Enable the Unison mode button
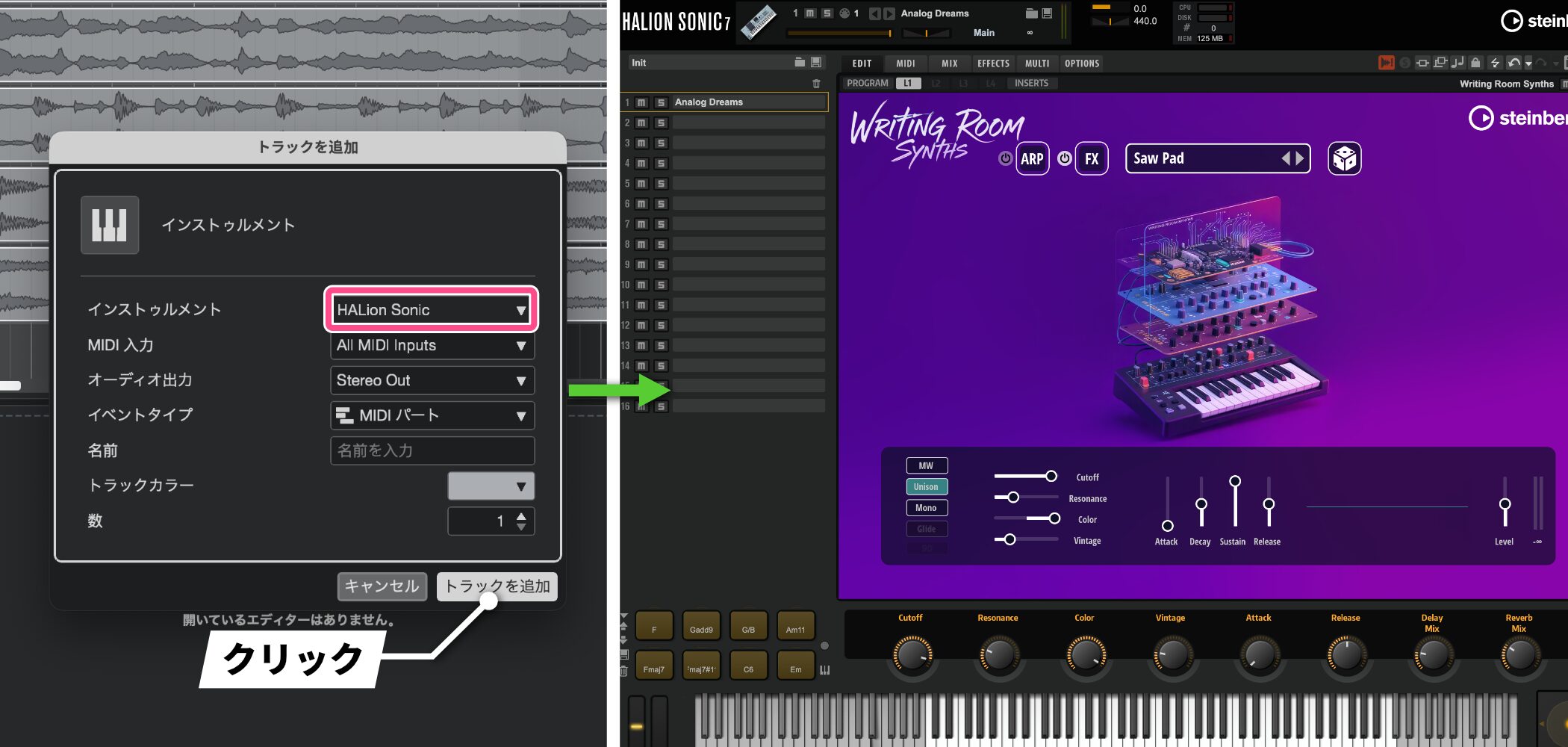The height and width of the screenshot is (747, 1568). tap(926, 487)
